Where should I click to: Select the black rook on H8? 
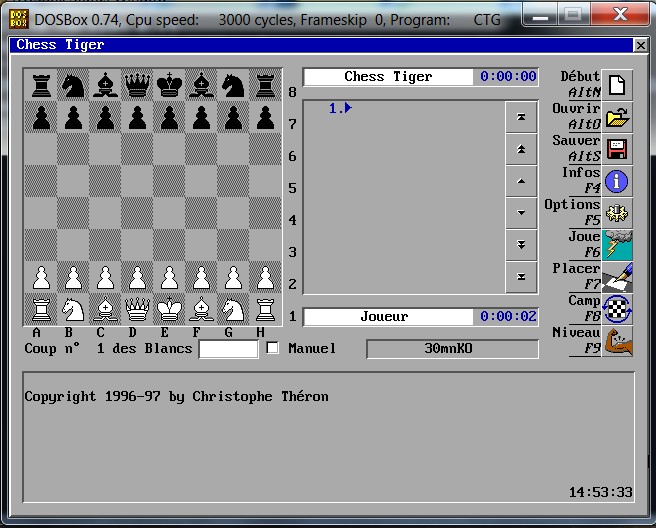point(265,85)
